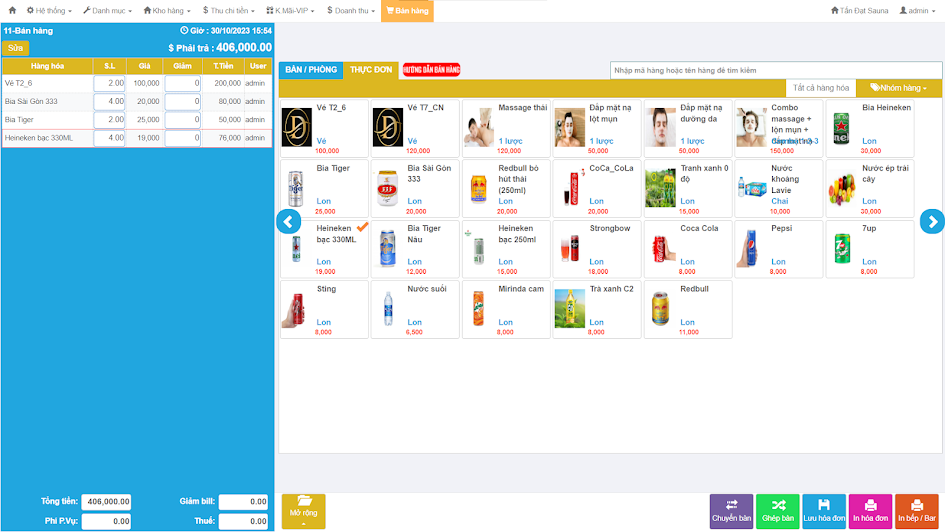
Task: Add Đắp mặt nạ dưỡng da item
Action: pos(688,128)
